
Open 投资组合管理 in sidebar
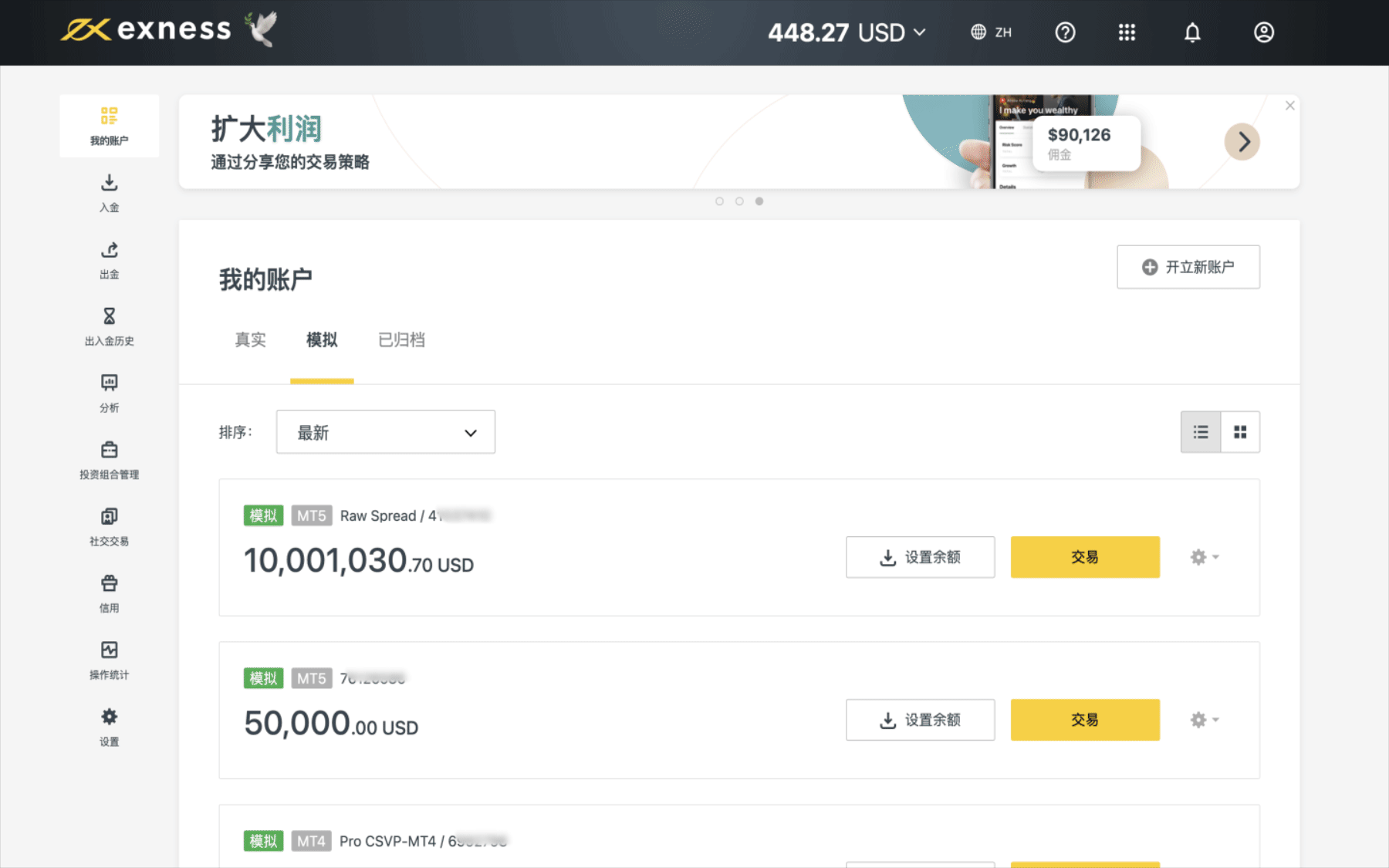(110, 461)
